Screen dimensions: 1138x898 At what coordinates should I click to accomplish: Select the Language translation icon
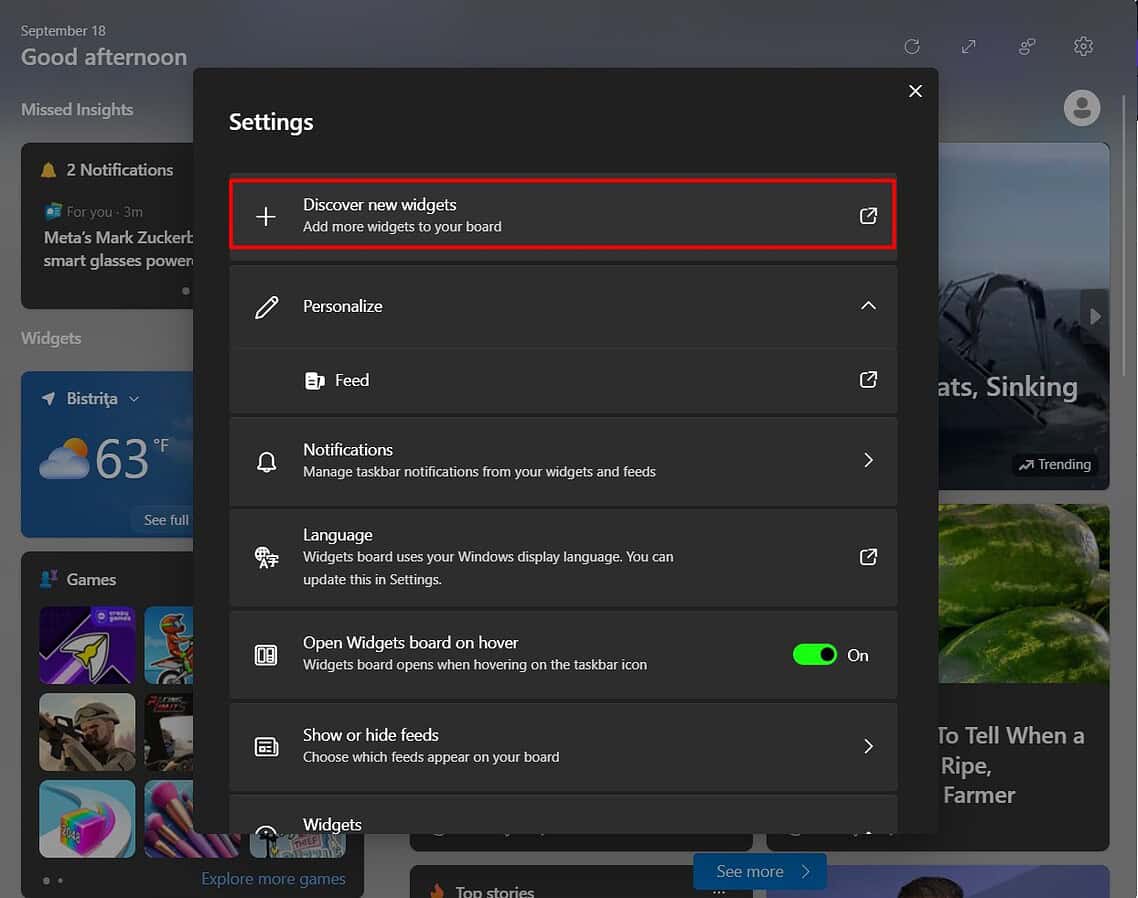[266, 558]
